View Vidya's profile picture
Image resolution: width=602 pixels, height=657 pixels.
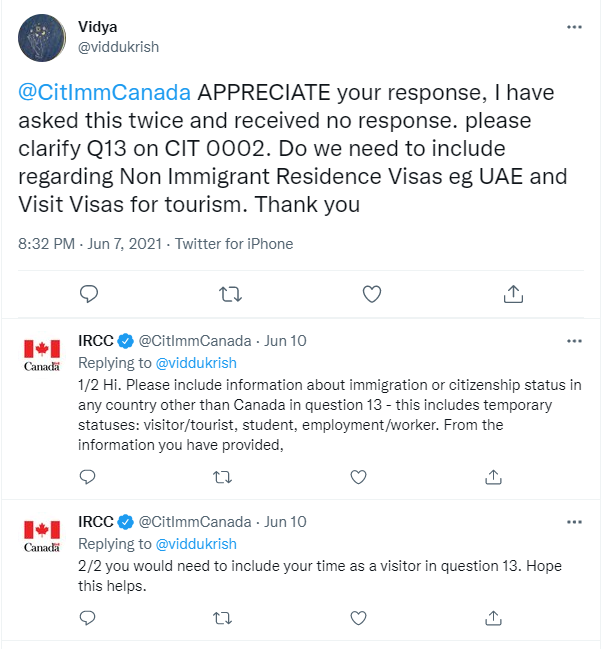(42, 38)
